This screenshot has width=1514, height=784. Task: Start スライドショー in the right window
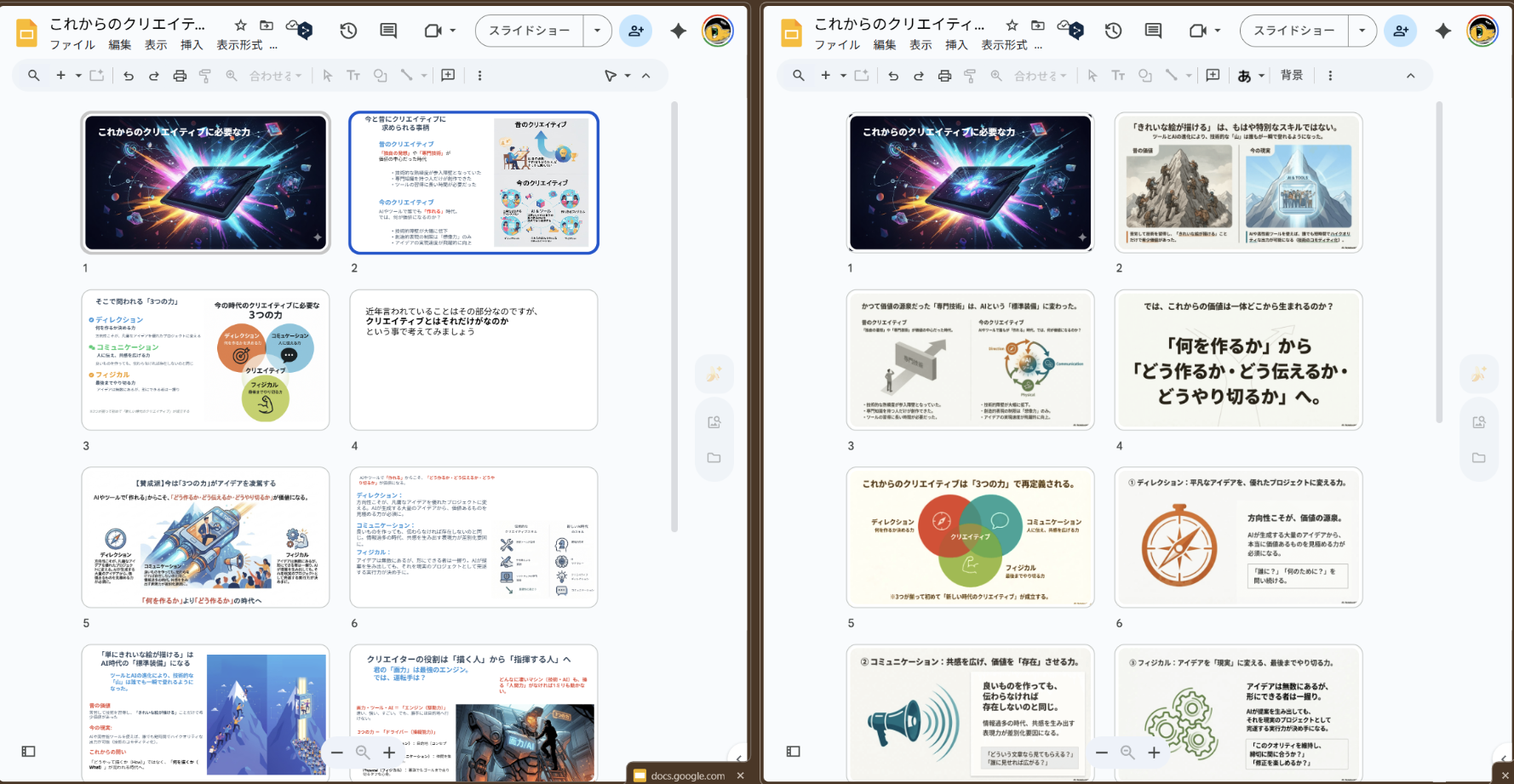click(1293, 31)
